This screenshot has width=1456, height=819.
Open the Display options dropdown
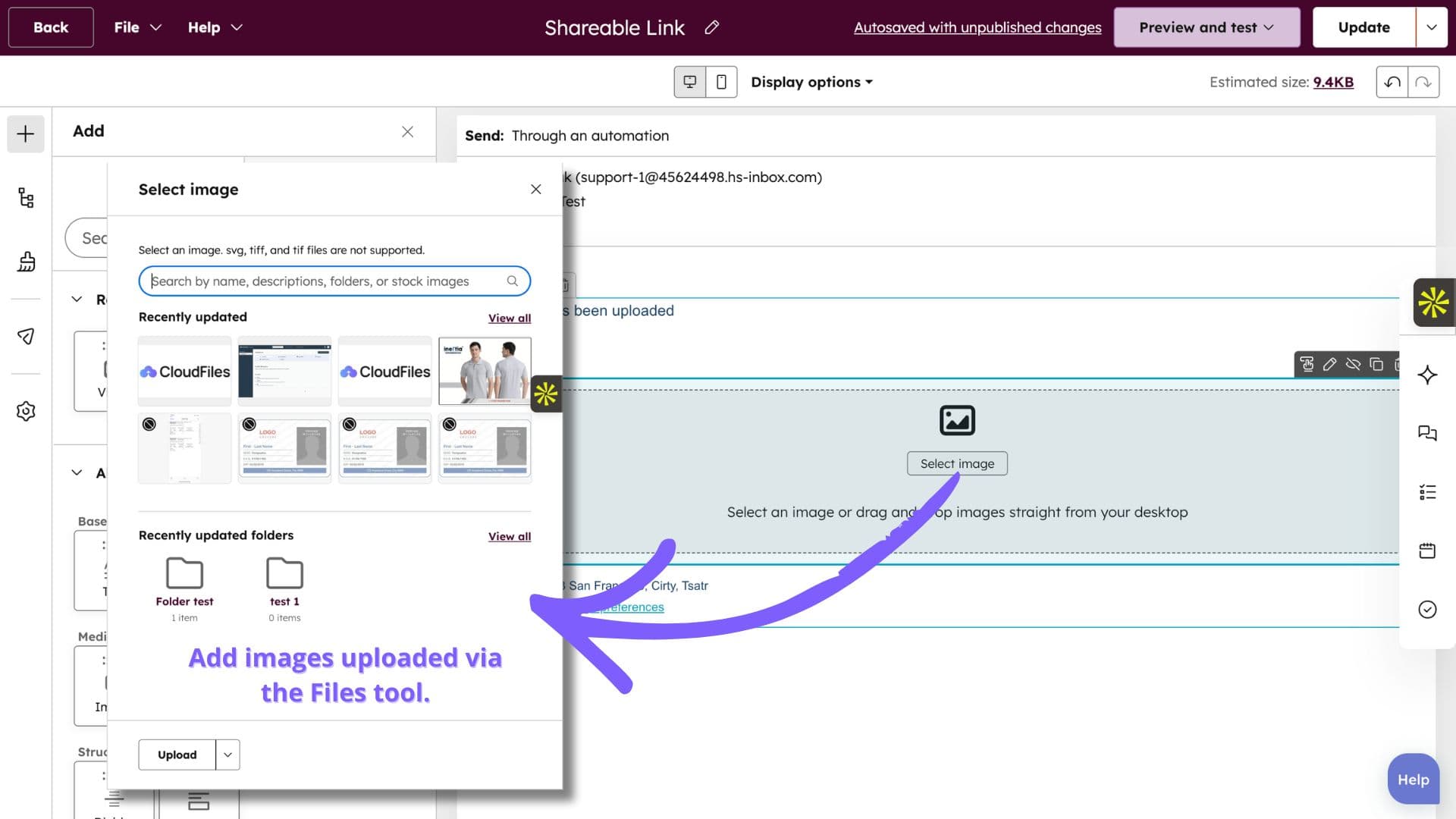(811, 82)
